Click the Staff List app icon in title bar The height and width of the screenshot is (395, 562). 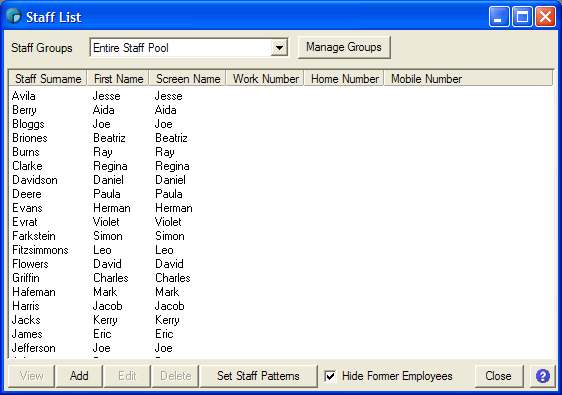pos(14,16)
